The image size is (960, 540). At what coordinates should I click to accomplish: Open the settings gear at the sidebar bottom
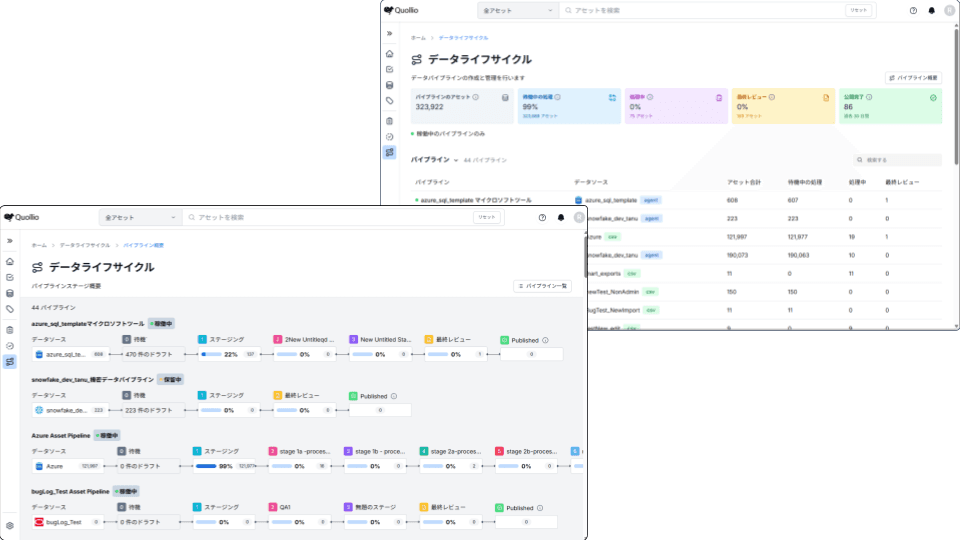pos(10,525)
